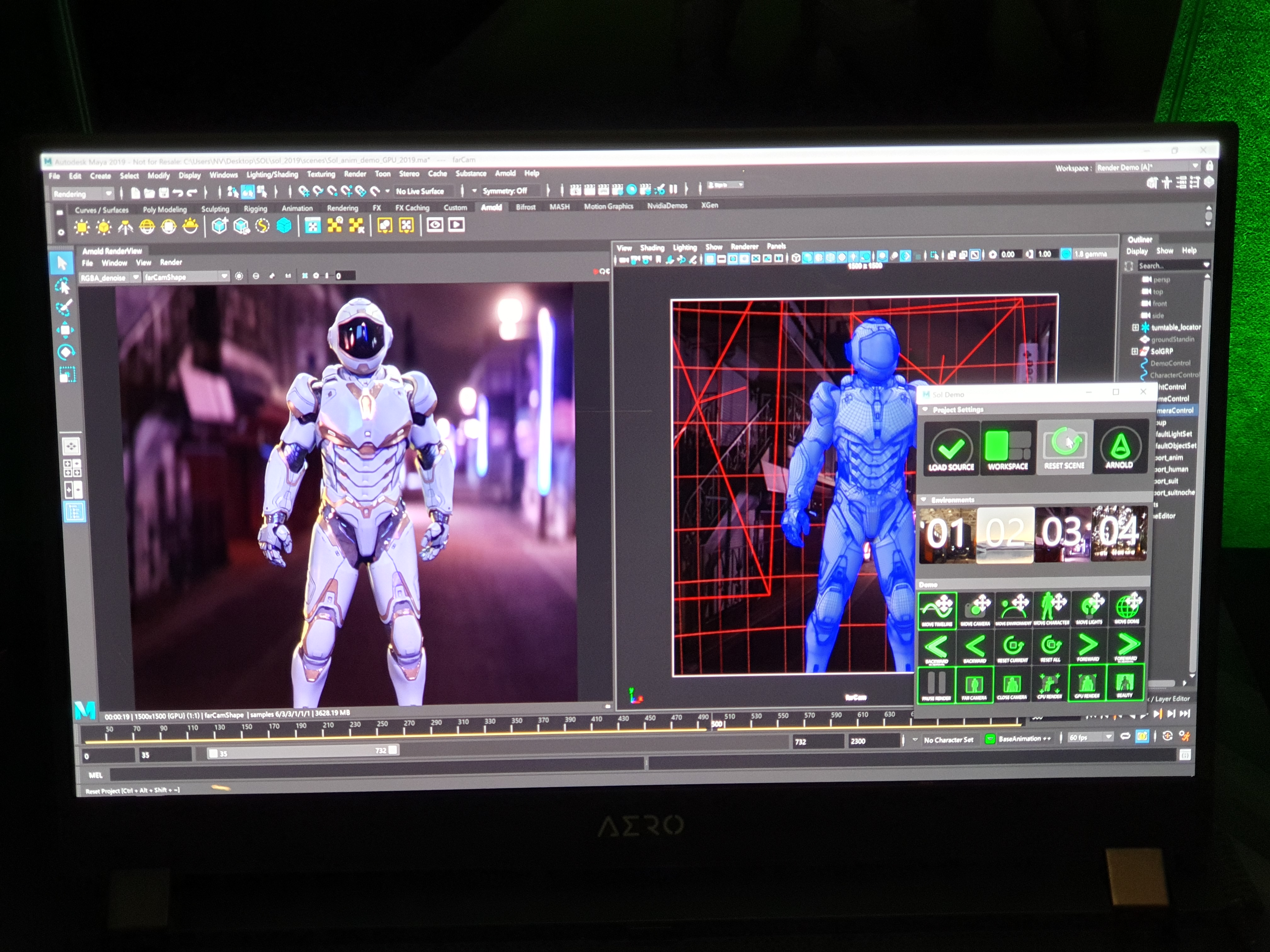Open the Arnold RenderView eye shelf icon
Screen dimensions: 1270x952
(x=435, y=225)
